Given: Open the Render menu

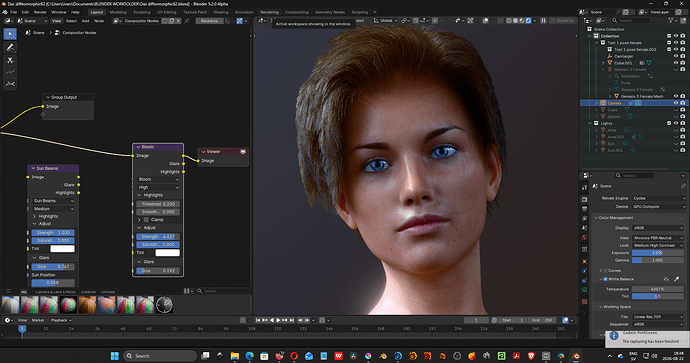Looking at the screenshot, I should pos(40,12).
